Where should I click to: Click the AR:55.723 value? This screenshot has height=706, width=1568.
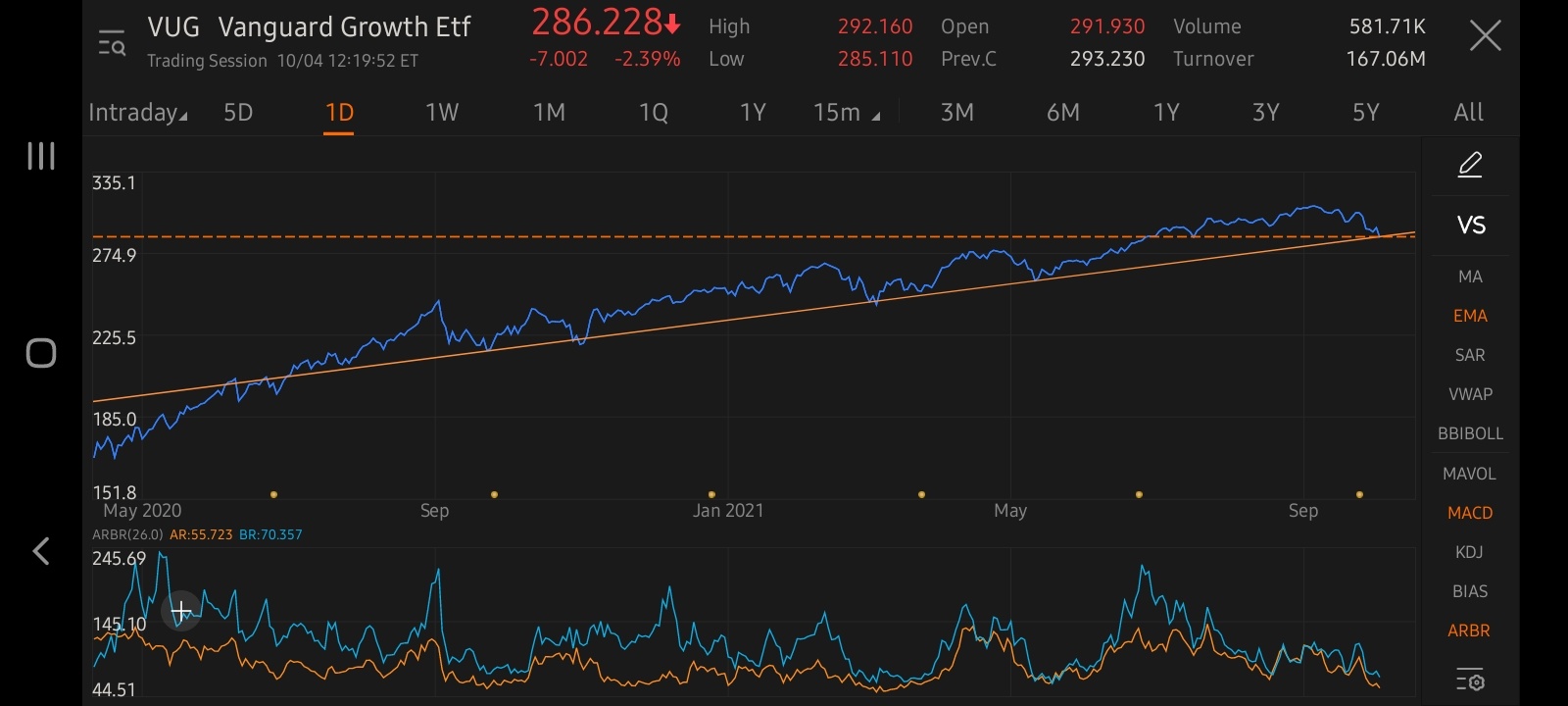[x=201, y=534]
